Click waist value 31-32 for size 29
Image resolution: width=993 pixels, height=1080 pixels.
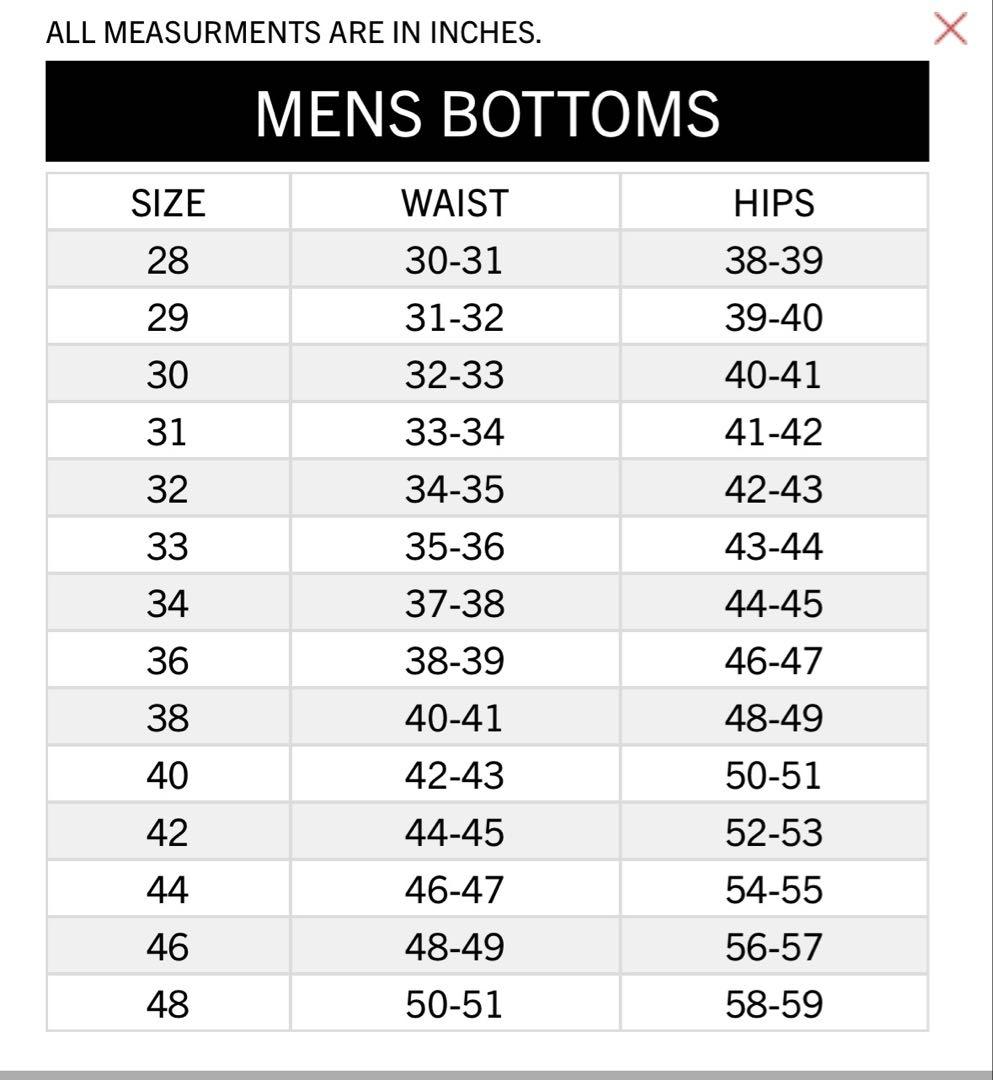click(x=454, y=318)
